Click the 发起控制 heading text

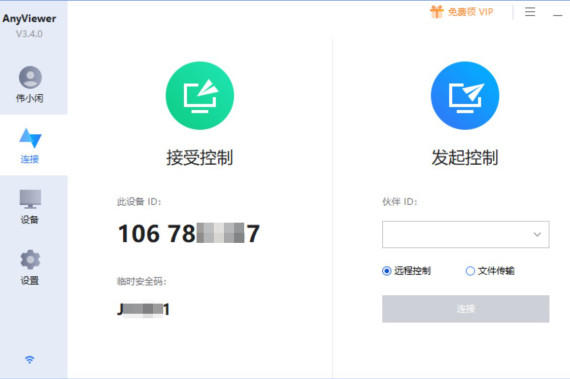(x=465, y=158)
